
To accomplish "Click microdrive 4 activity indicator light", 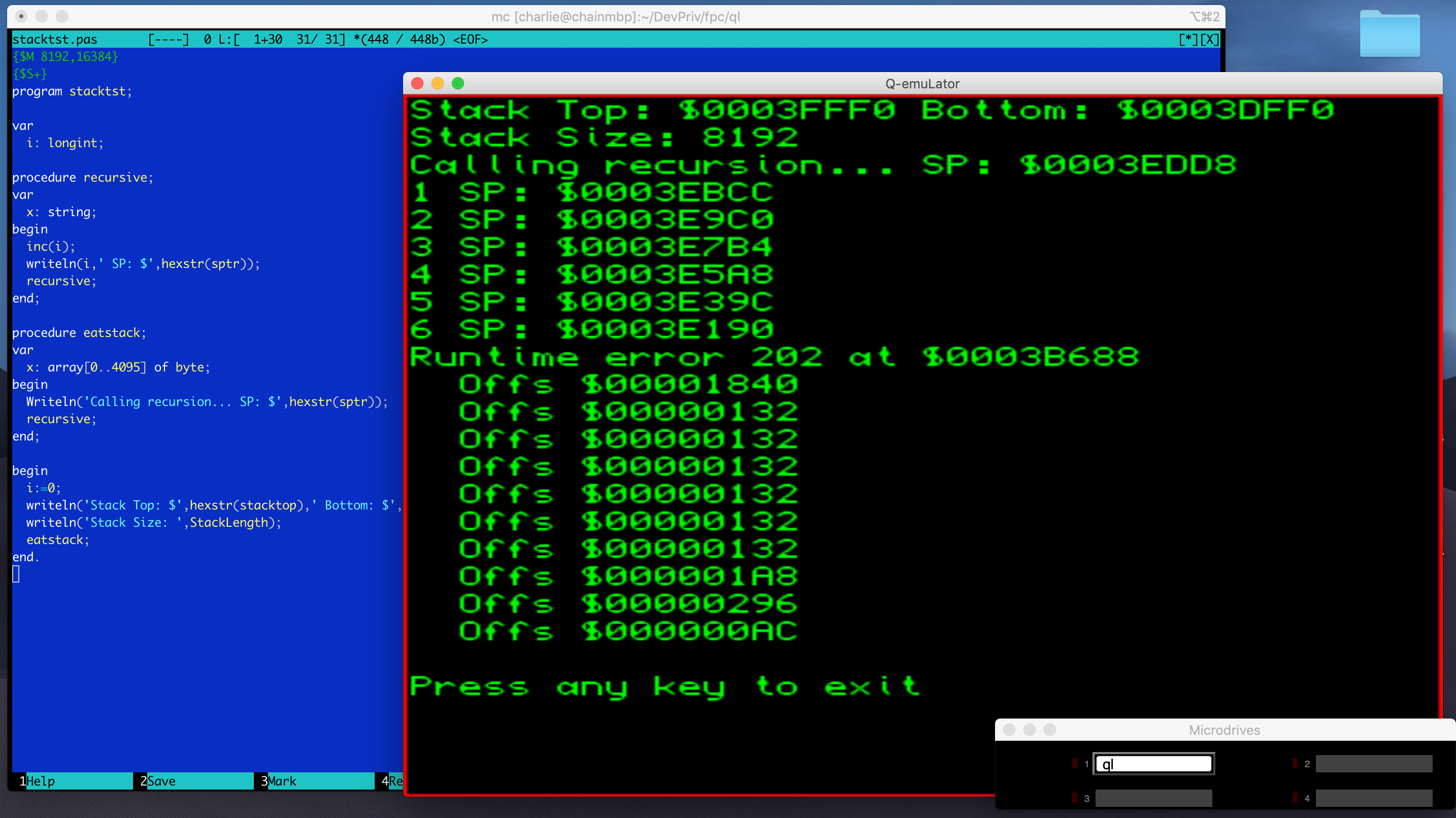I will [1295, 798].
